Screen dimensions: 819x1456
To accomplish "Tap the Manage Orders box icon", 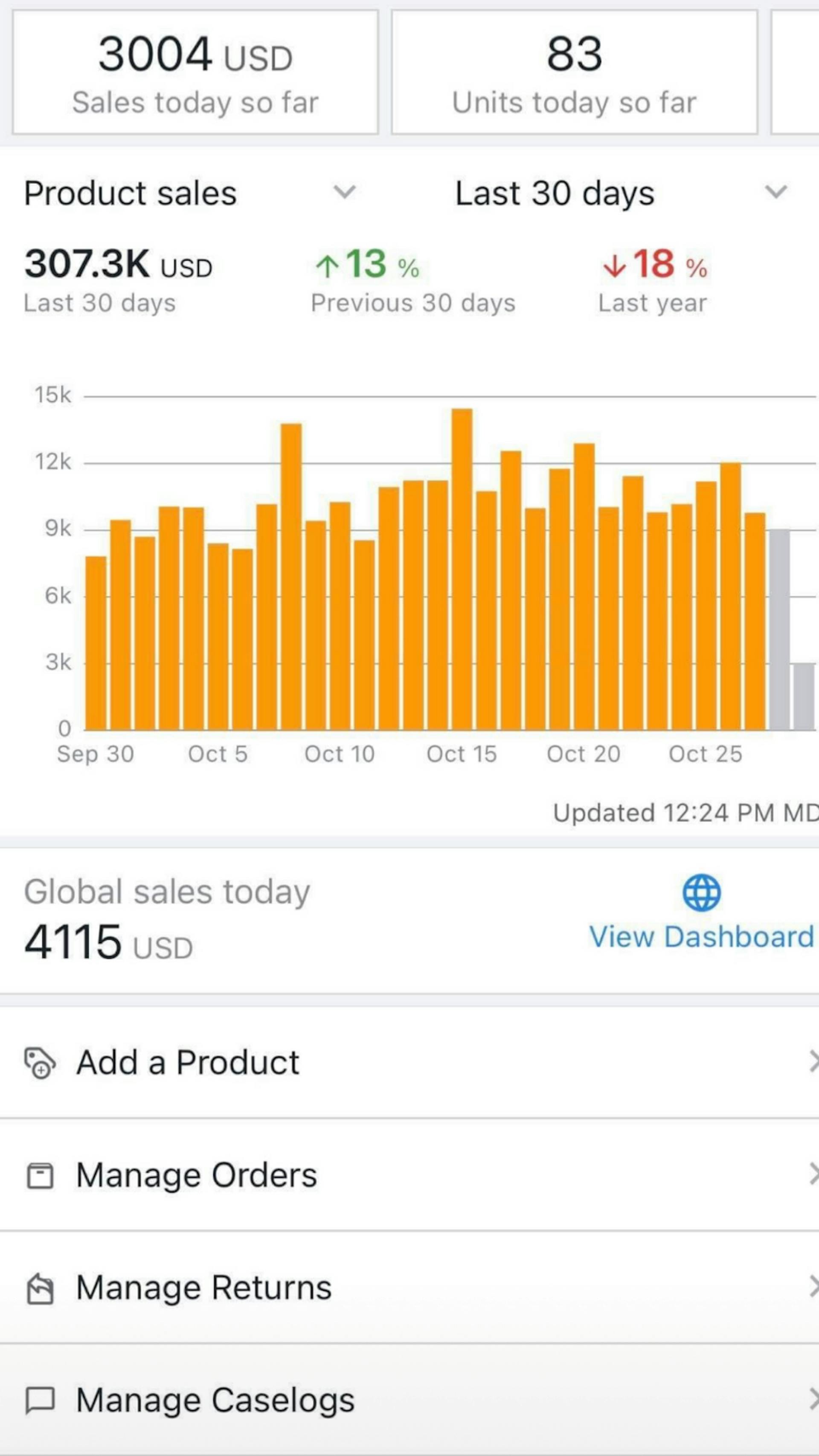I will coord(40,1176).
